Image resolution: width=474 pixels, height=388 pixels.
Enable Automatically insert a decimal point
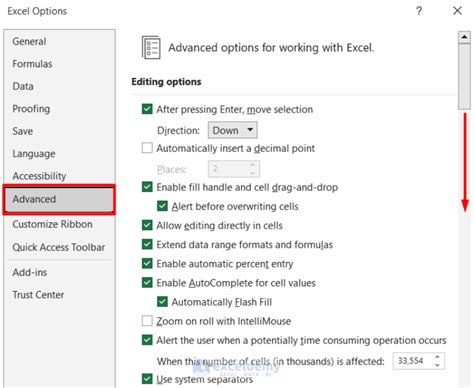click(147, 148)
